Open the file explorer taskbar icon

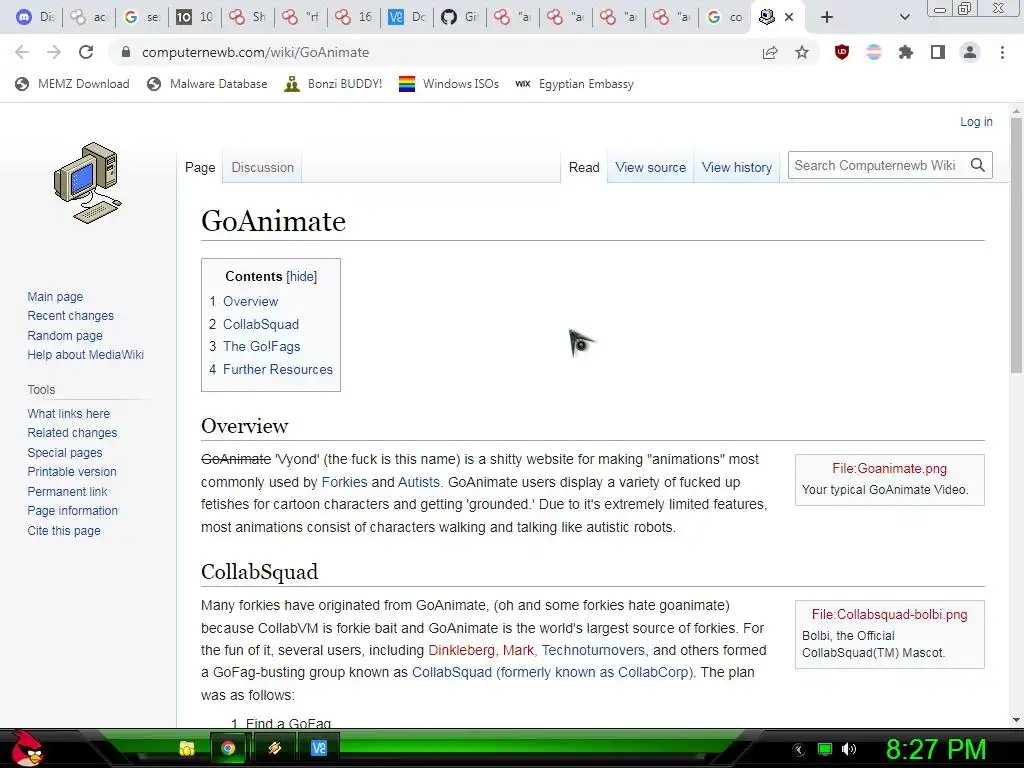[187, 748]
